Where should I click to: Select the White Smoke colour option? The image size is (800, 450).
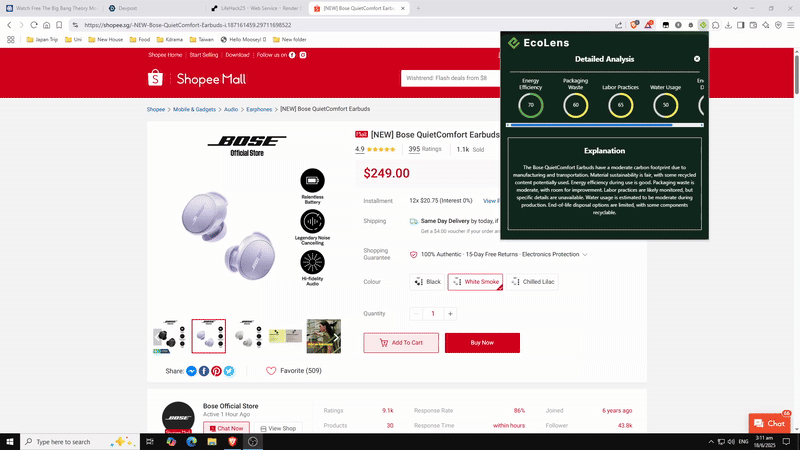476,282
